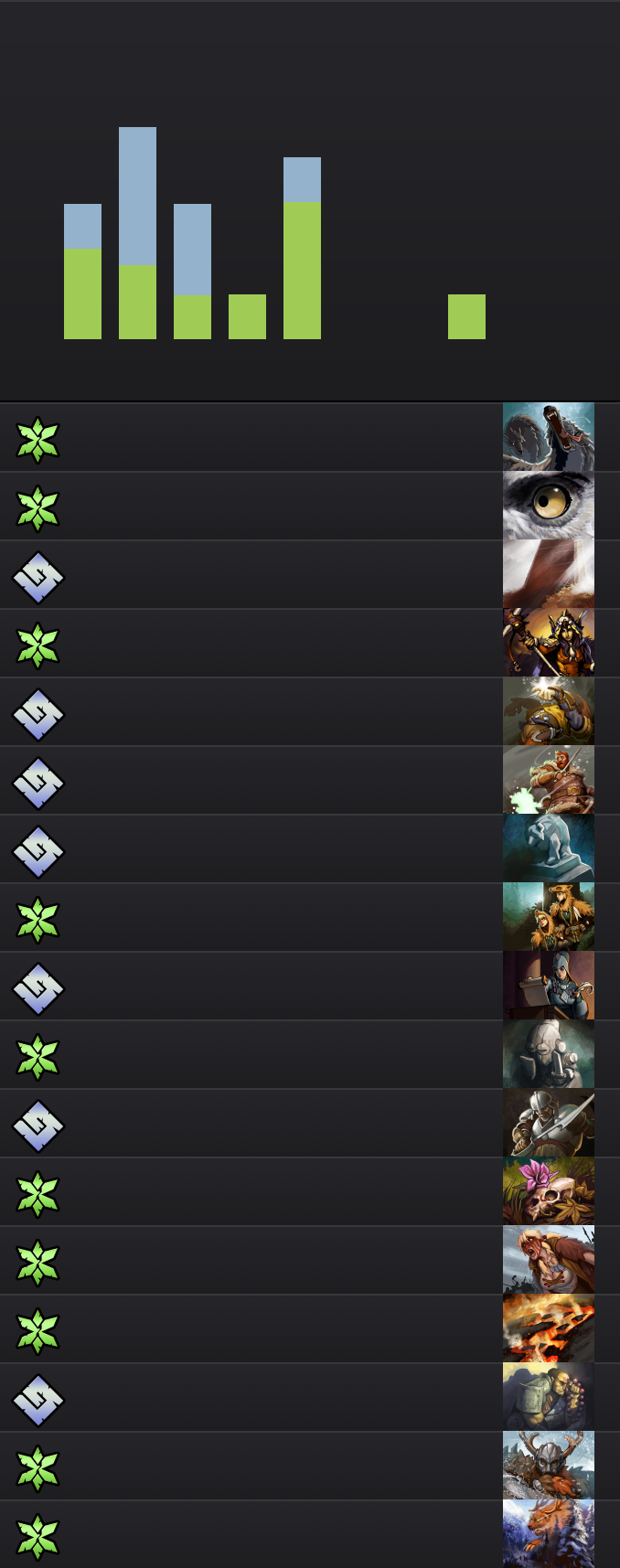620x1568 pixels.
Task: Open the stone horse statue card thumbnail
Action: point(549,848)
